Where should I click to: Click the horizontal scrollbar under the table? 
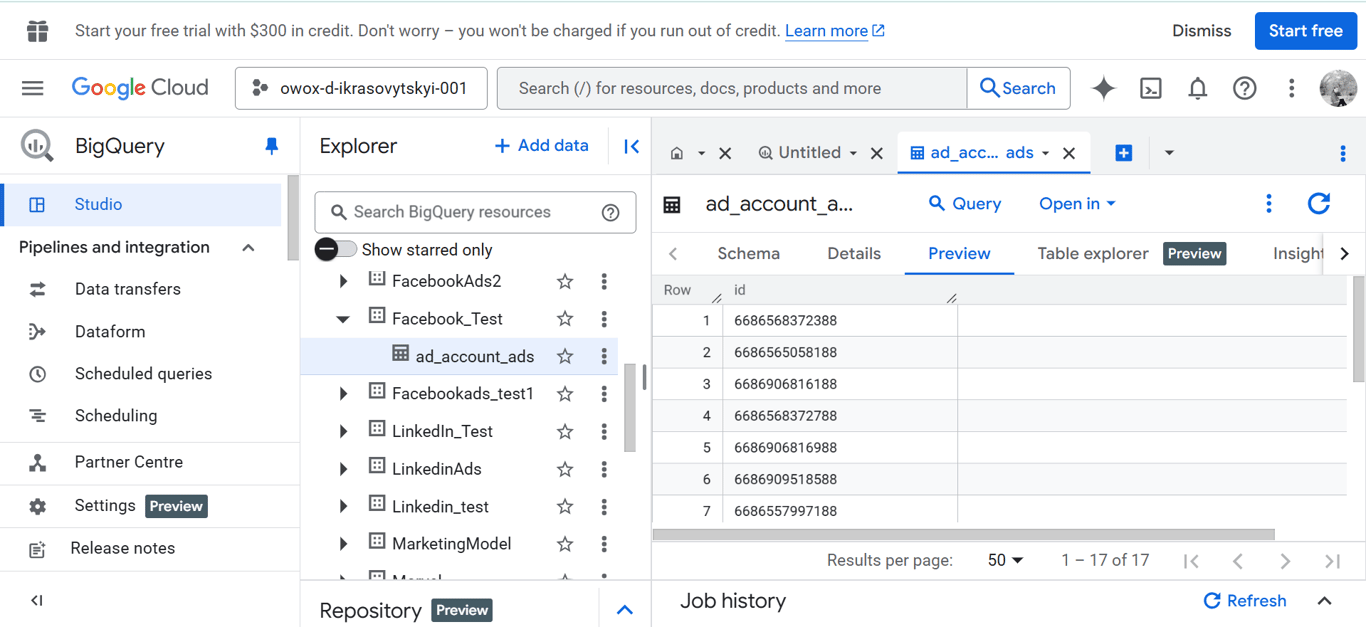click(963, 535)
